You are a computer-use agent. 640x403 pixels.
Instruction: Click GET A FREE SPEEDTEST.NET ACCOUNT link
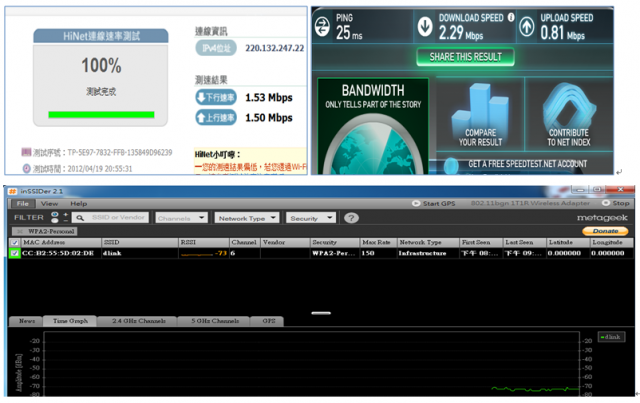tap(527, 164)
